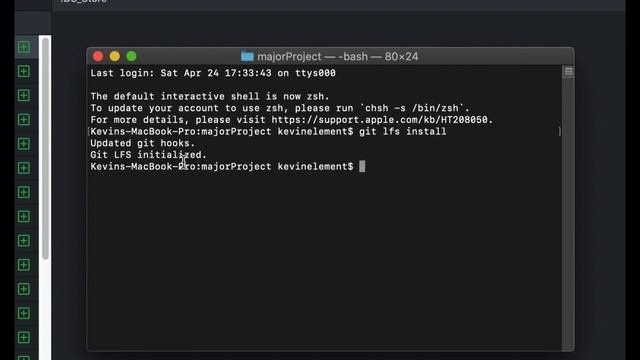Minimize the terminal with the yellow button
The height and width of the screenshot is (360, 640).
(115, 56)
